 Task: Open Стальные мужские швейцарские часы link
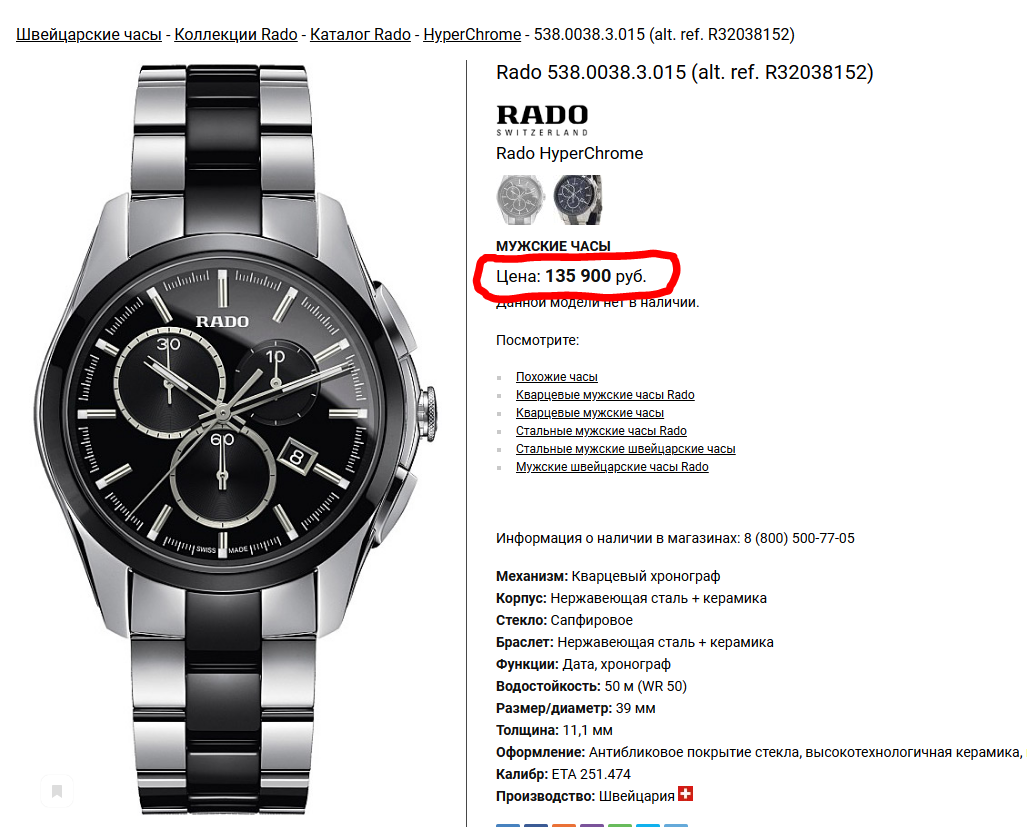pos(626,449)
